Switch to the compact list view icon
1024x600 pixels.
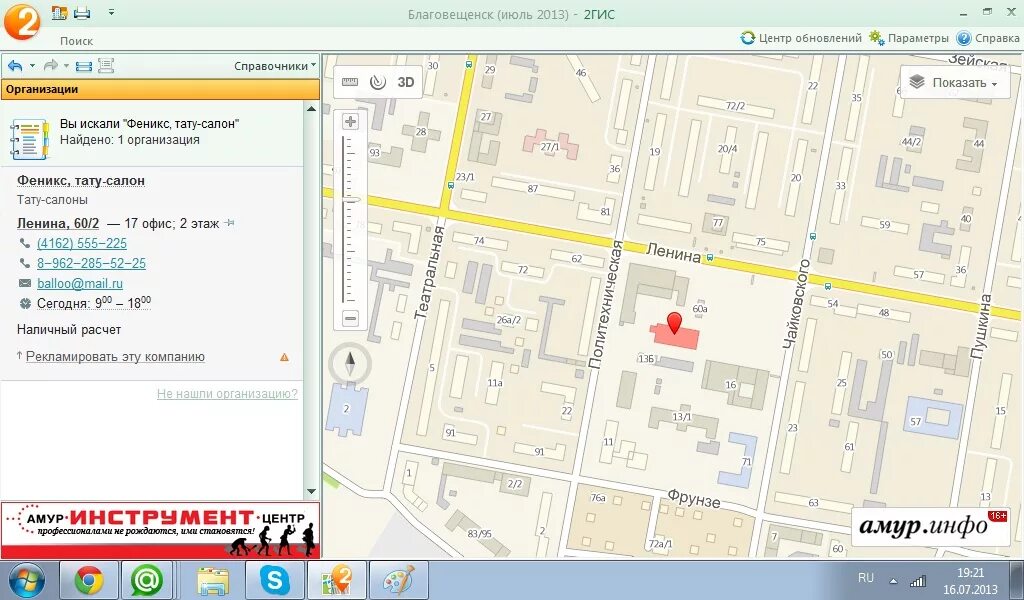84,66
